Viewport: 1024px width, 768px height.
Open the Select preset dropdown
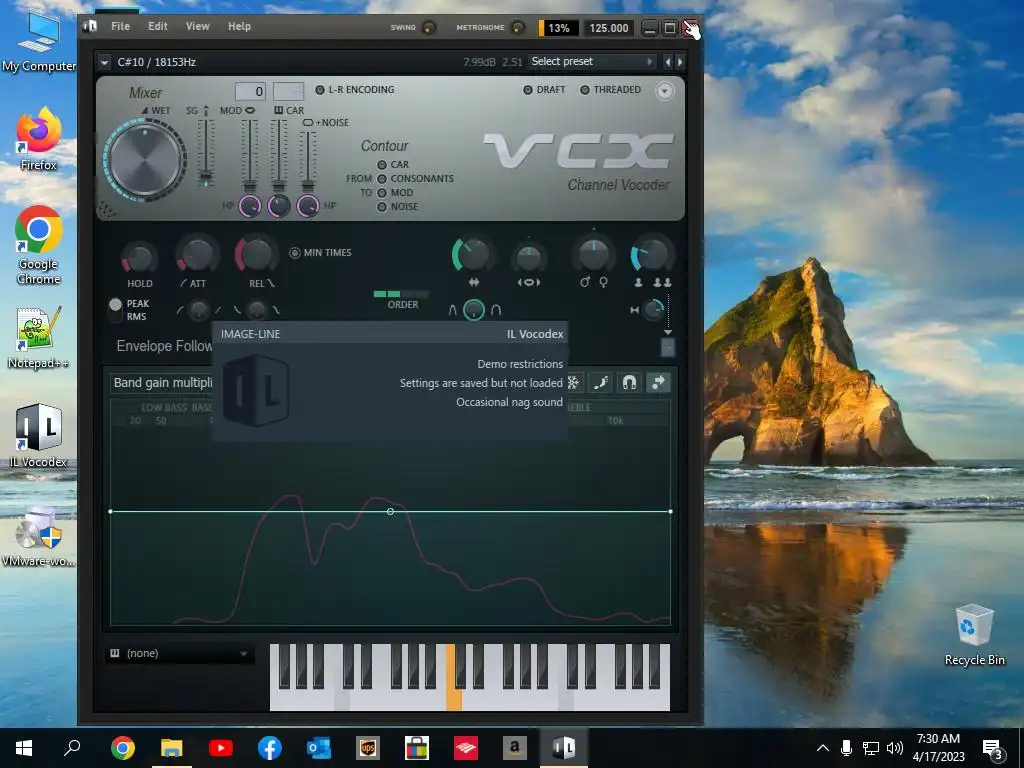point(592,61)
